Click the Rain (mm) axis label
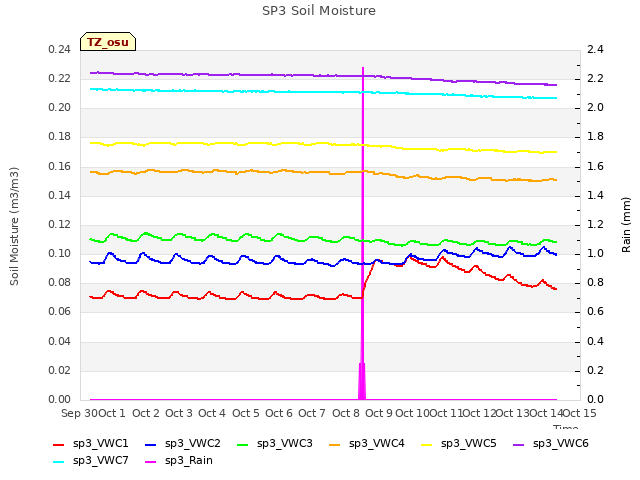The width and height of the screenshot is (640, 480). [x=626, y=225]
